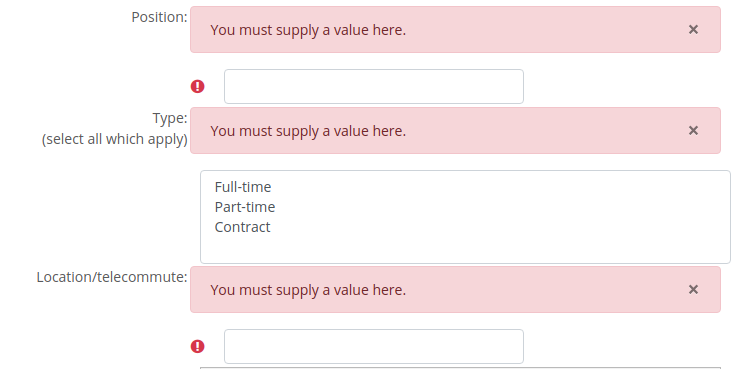
Task: Click the Type field label
Action: [169, 118]
